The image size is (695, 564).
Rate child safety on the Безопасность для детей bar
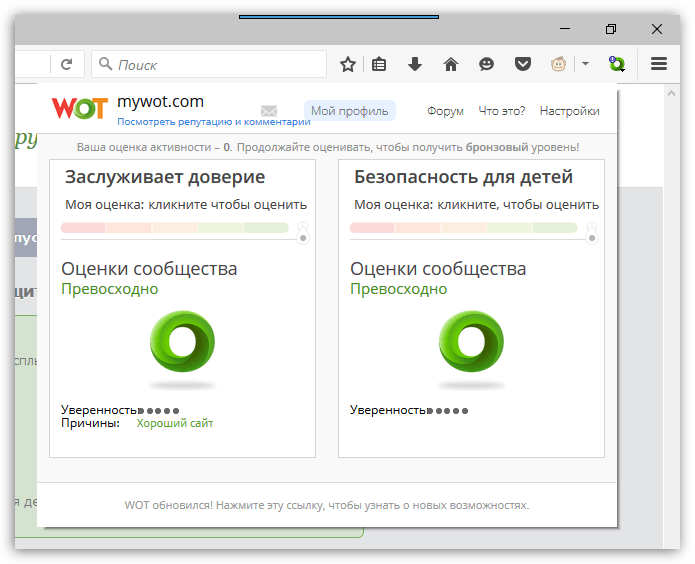(x=464, y=228)
